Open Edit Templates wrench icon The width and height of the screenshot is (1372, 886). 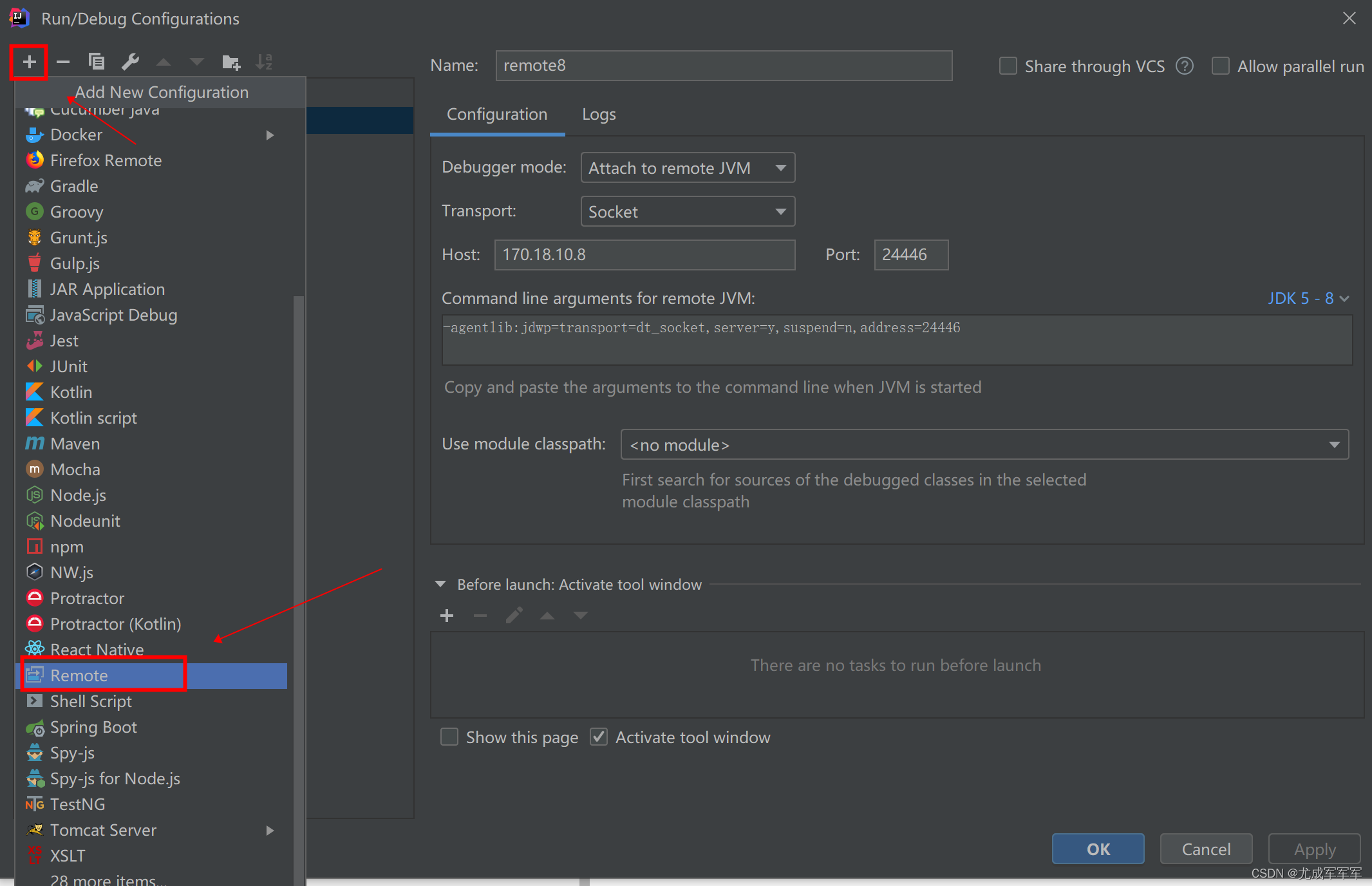pyautogui.click(x=130, y=62)
